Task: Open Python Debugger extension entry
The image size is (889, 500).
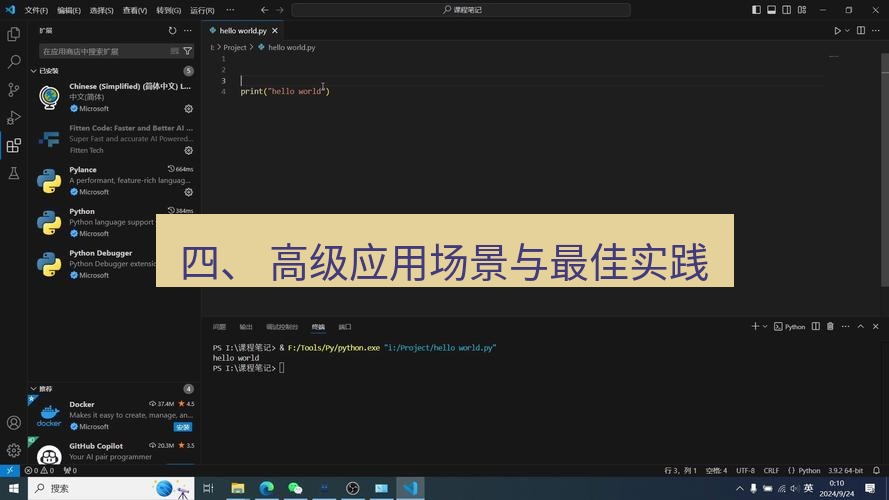Action: pos(113,264)
